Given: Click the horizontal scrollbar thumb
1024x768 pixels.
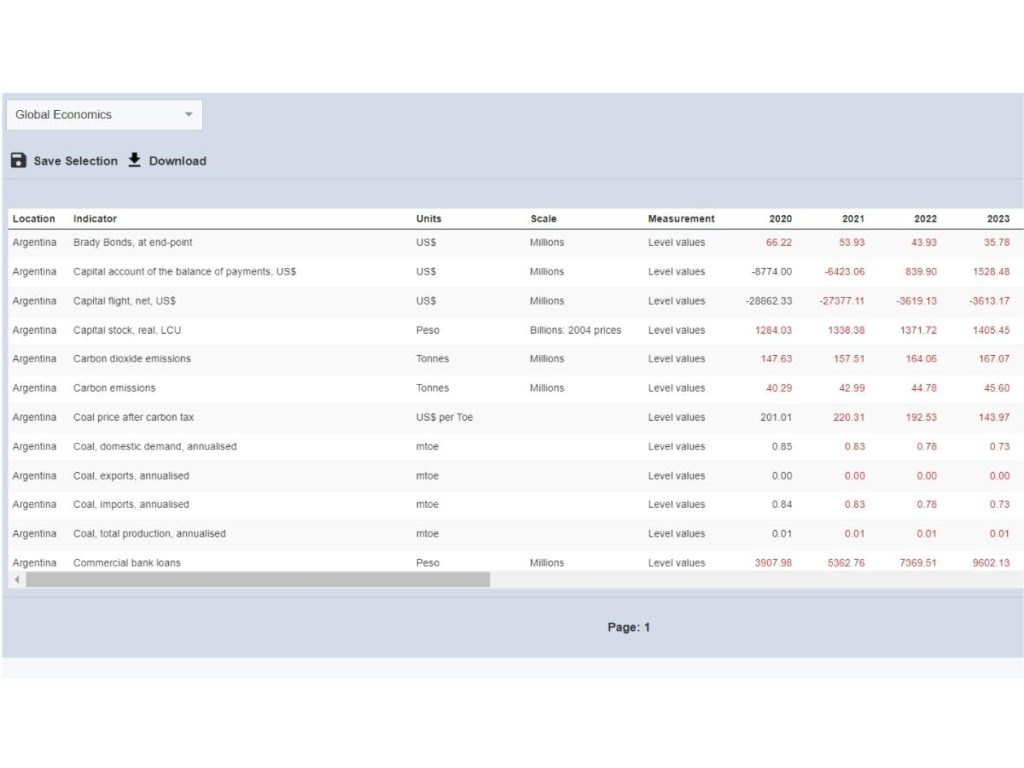Looking at the screenshot, I should pyautogui.click(x=258, y=579).
